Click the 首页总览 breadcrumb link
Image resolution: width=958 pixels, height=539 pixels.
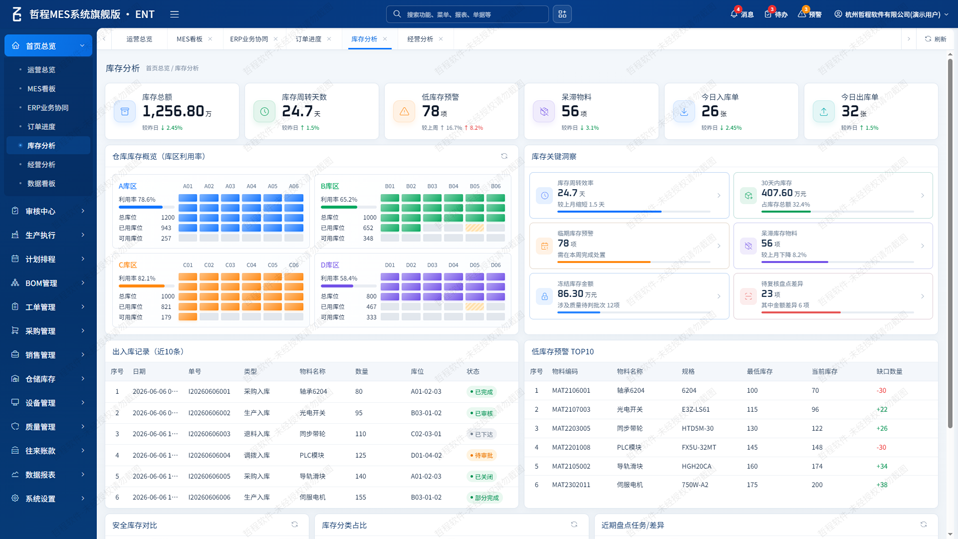(x=158, y=68)
